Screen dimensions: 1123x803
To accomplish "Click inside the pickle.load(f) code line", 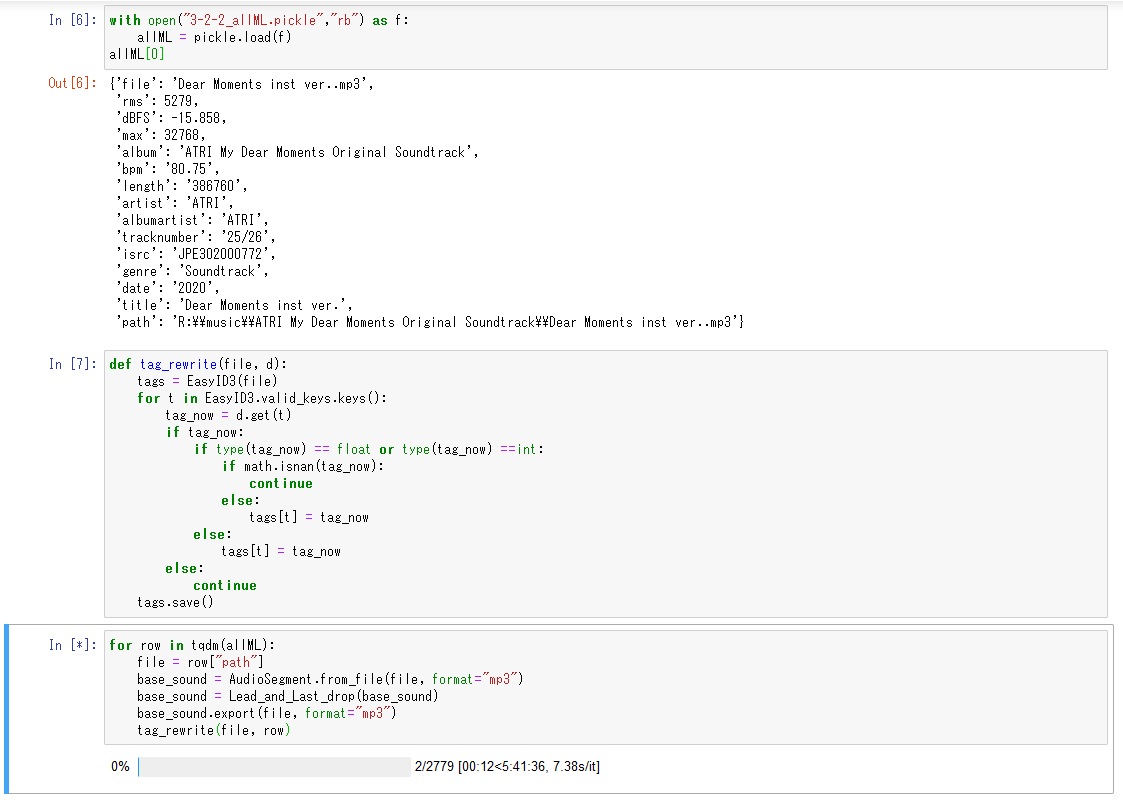I will point(214,37).
